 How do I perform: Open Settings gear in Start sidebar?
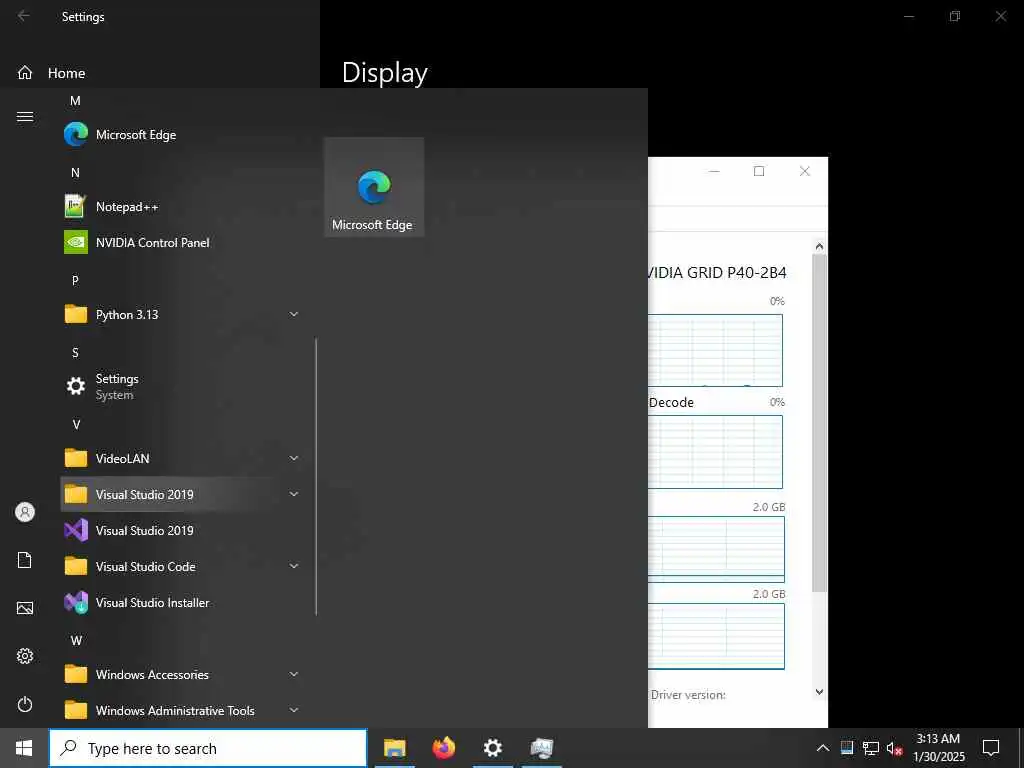[25, 656]
